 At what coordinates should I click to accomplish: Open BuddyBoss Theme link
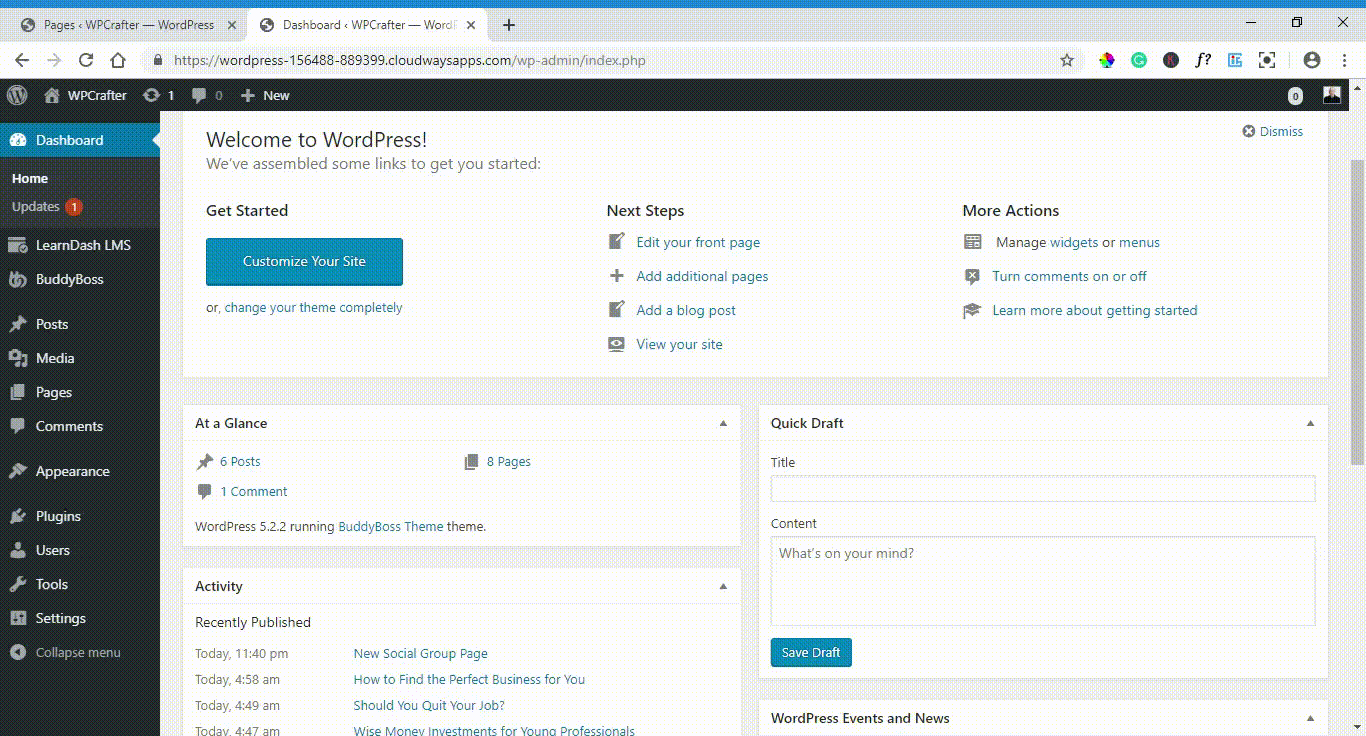click(x=391, y=526)
